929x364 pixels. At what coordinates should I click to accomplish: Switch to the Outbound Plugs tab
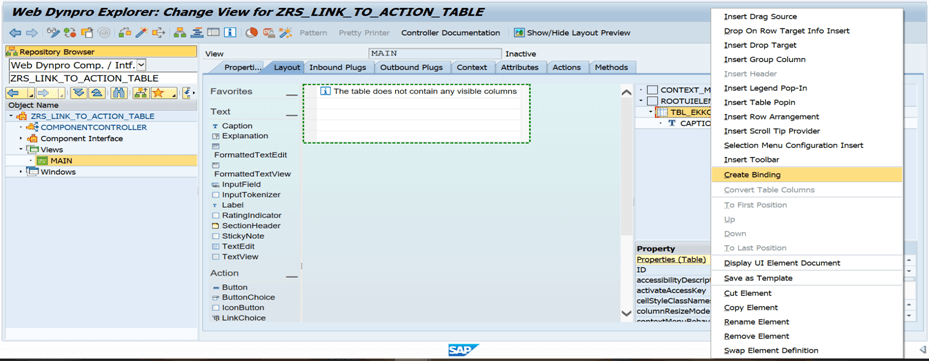[411, 68]
